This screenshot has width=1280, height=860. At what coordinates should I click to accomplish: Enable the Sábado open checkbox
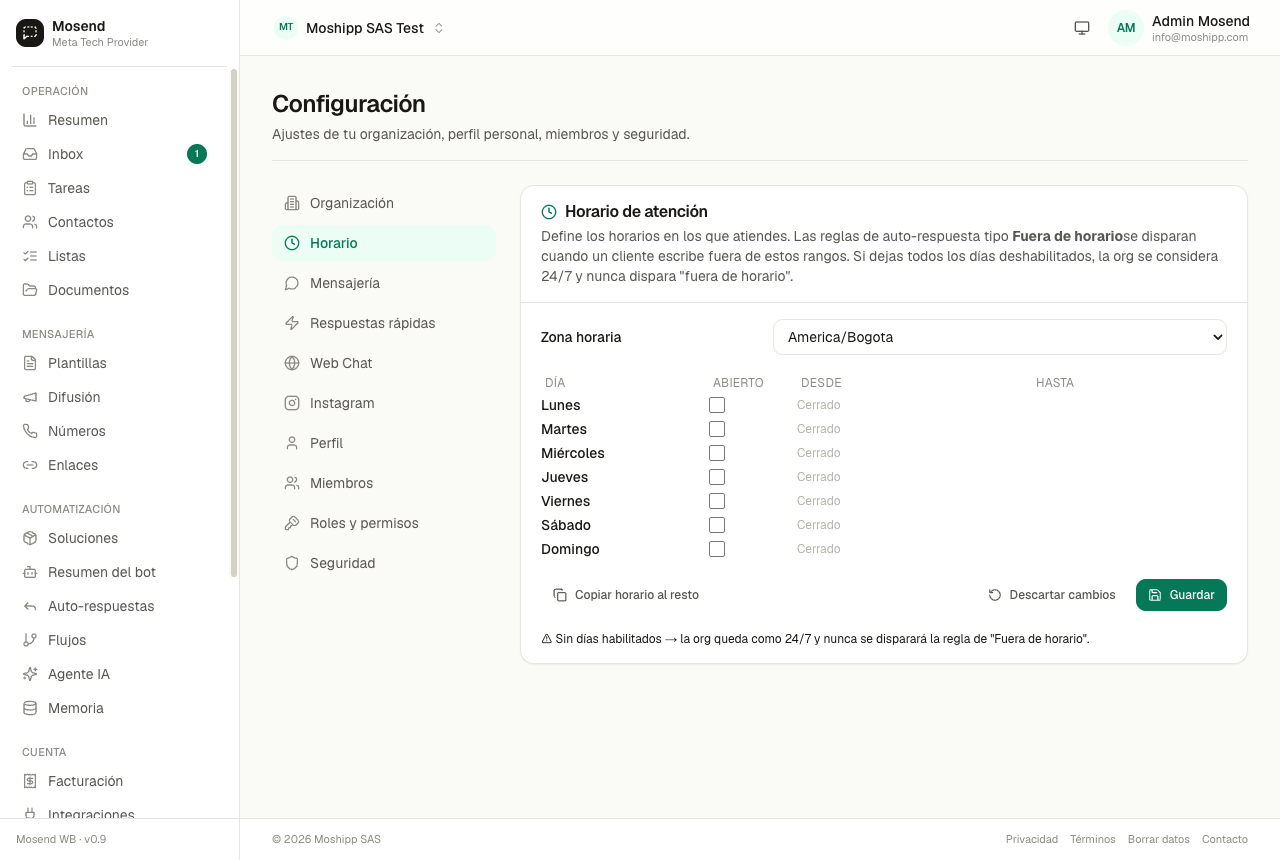coord(717,525)
